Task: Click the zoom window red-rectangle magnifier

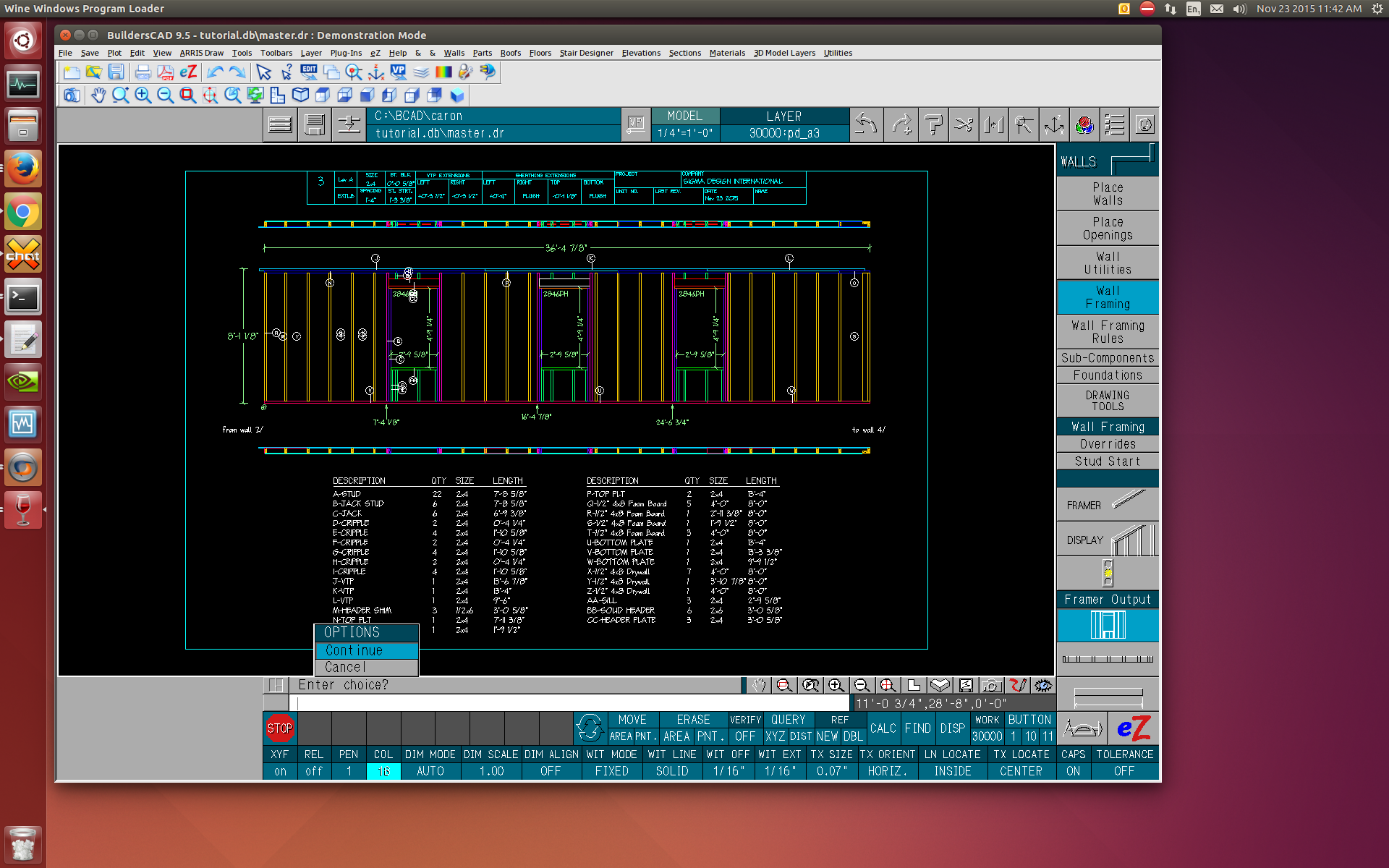Action: 188,95
